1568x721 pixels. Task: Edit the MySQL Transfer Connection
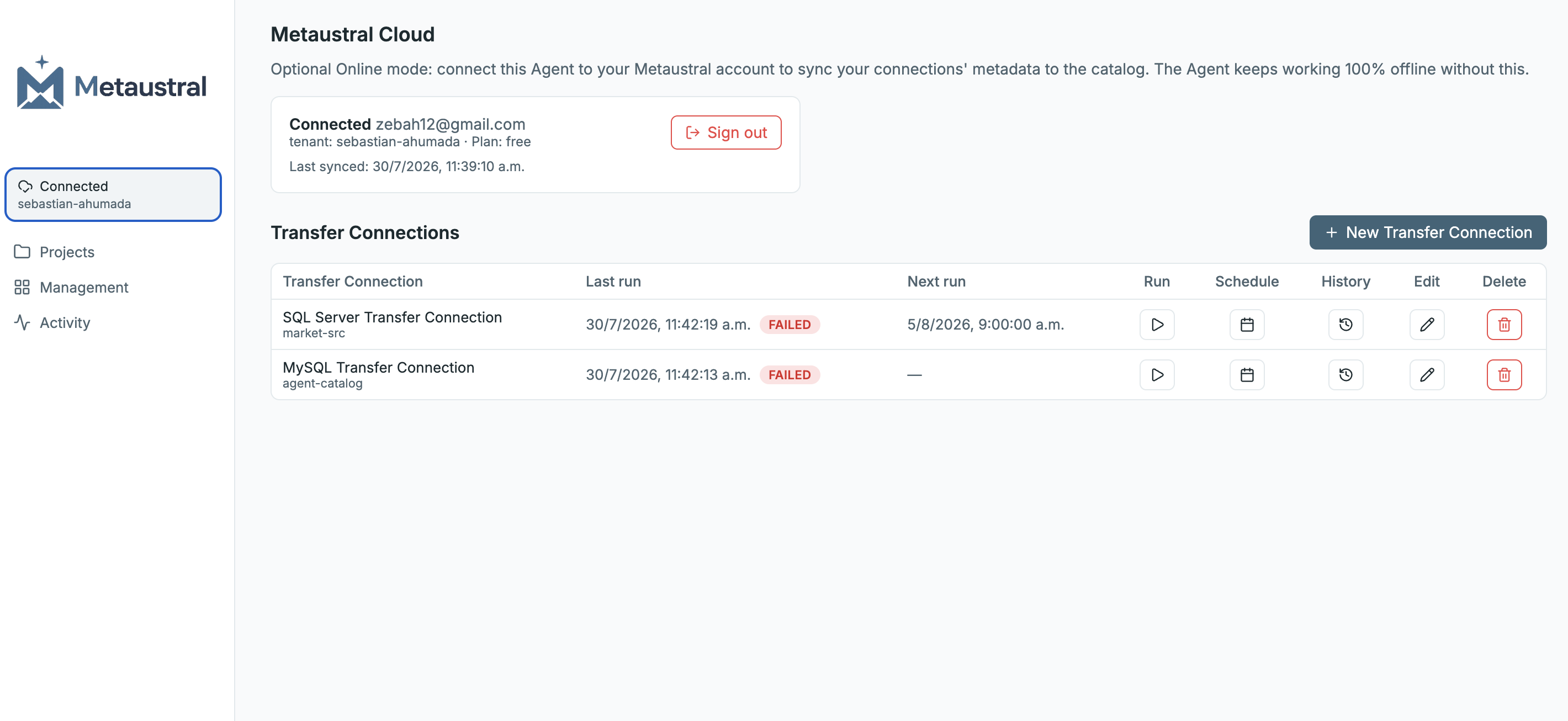[x=1427, y=375]
